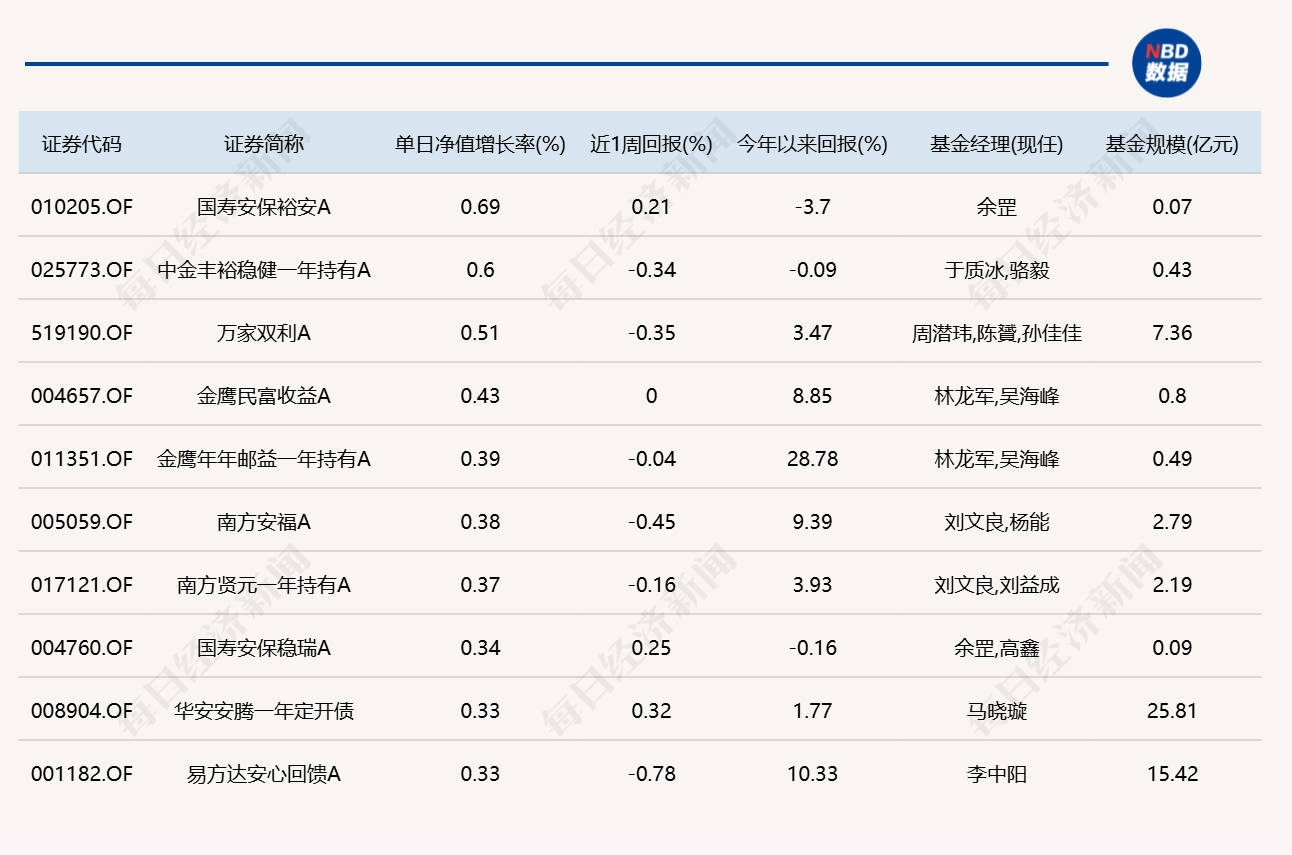
Task: Click fund size 7.36
Action: [1172, 333]
